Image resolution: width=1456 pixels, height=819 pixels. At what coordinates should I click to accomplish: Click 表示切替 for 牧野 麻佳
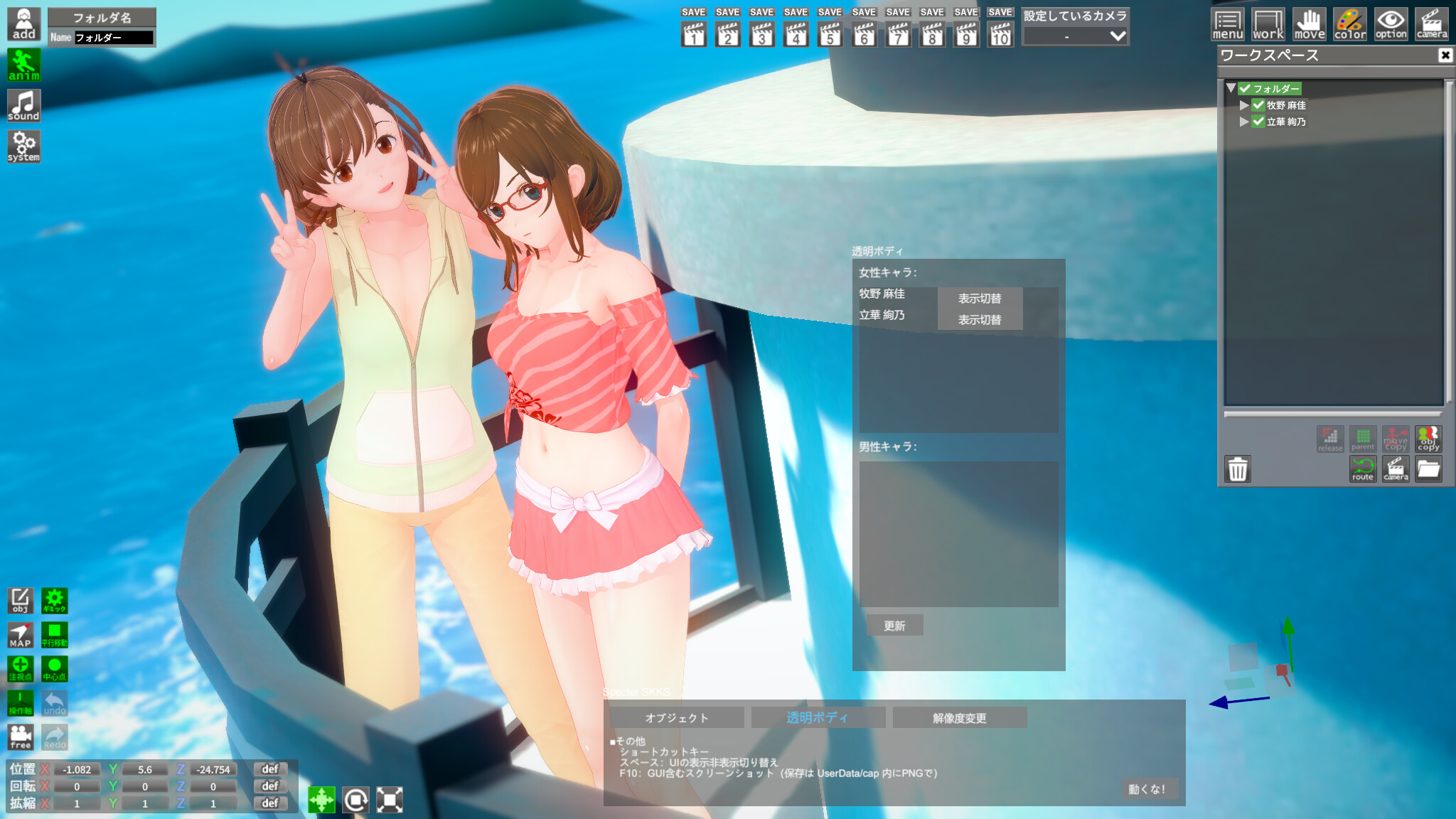pos(979,299)
